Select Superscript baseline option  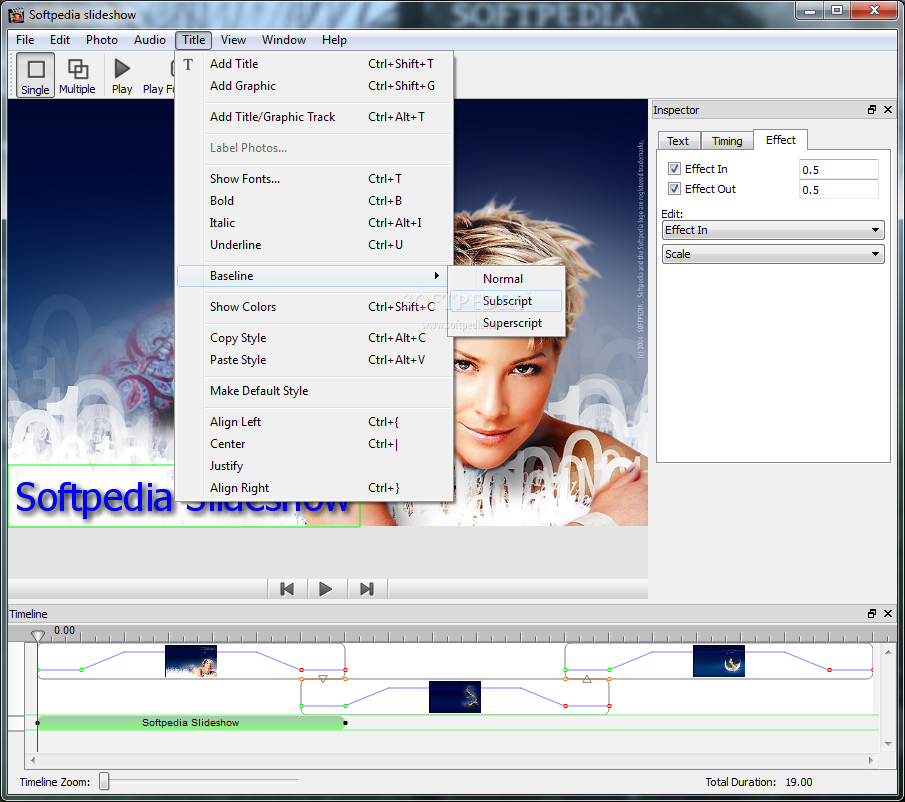(x=506, y=323)
